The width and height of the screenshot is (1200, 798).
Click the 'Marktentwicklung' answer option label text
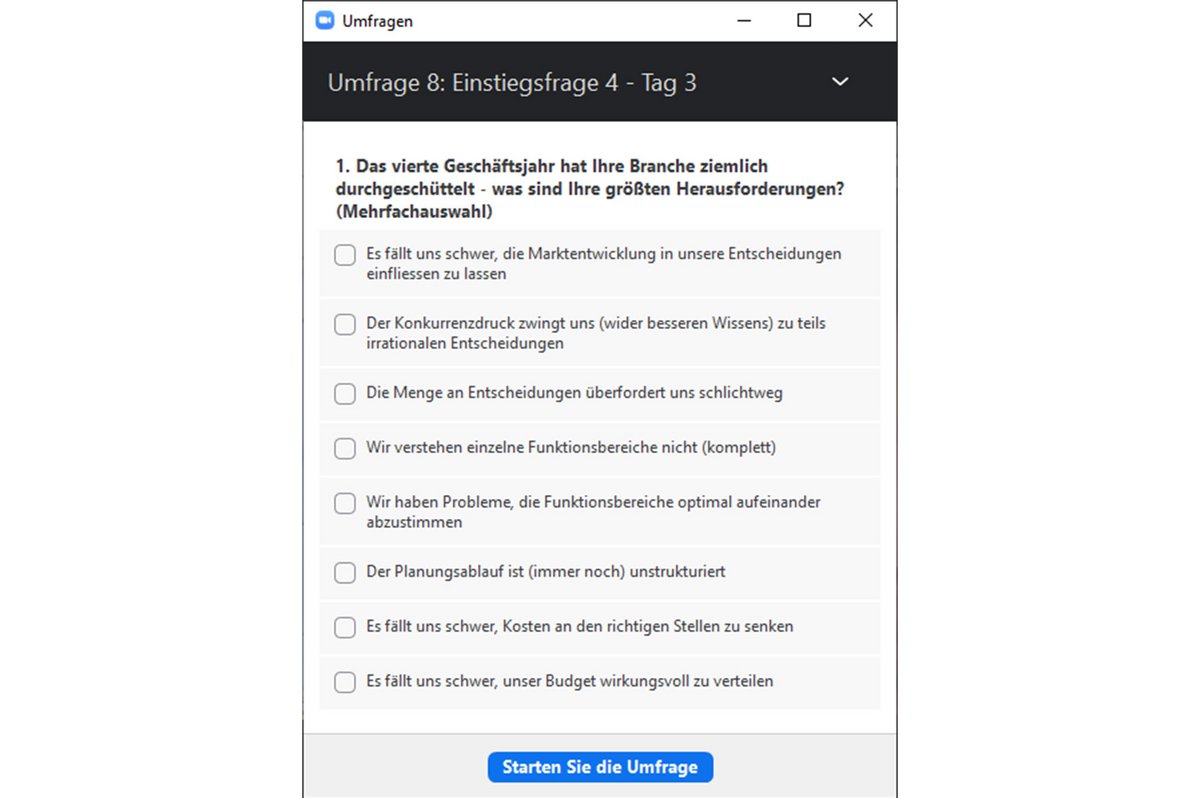pyautogui.click(x=604, y=264)
